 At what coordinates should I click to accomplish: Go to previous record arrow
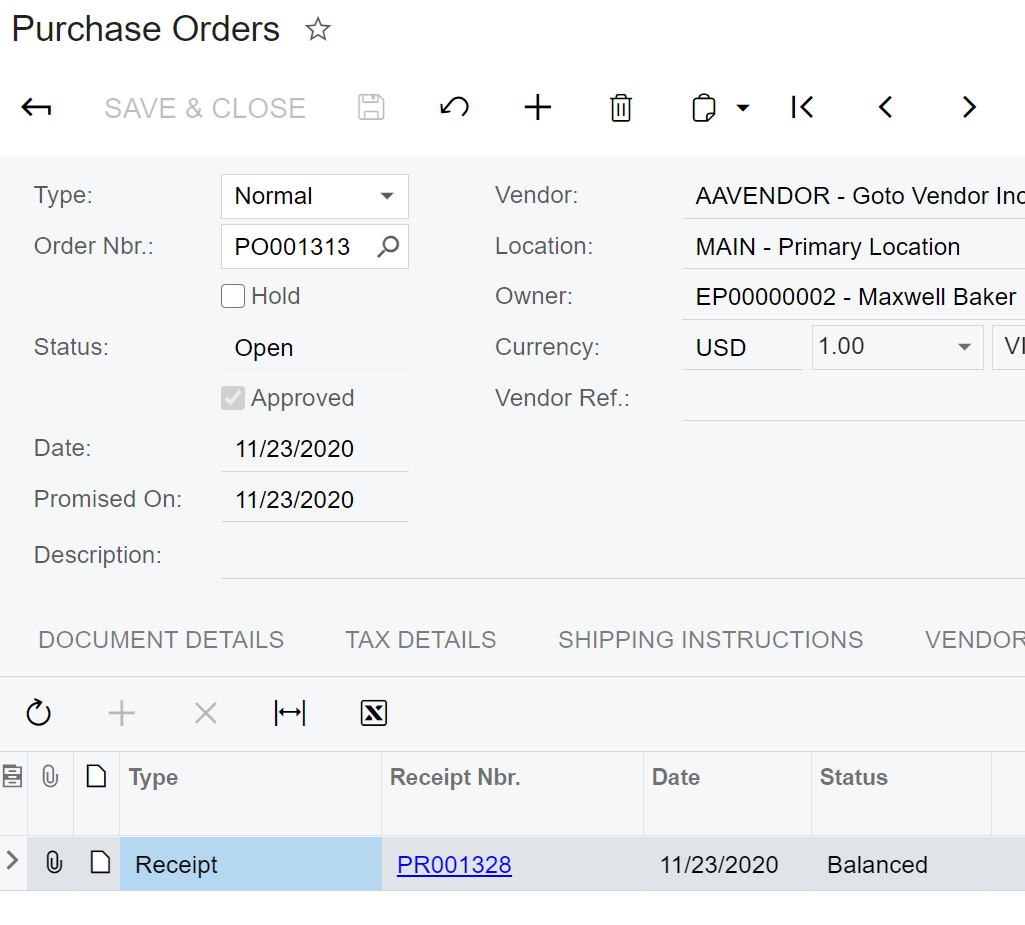coord(885,108)
